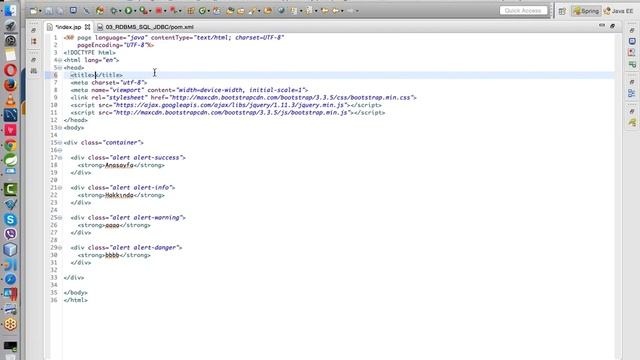
Task: Open the Outline view icon in right trim
Action: 632,93
